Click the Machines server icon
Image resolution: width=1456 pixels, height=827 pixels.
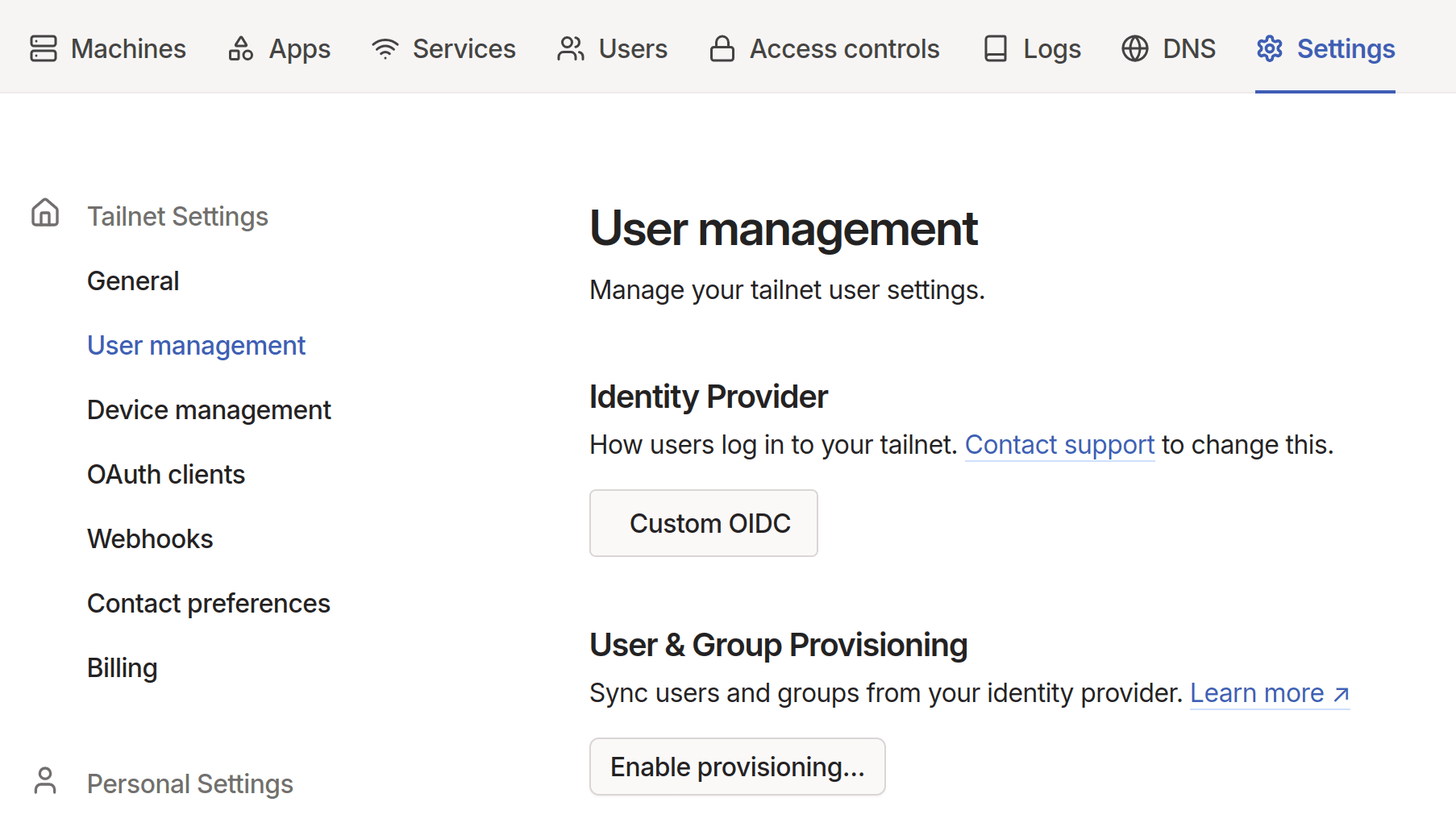(42, 48)
